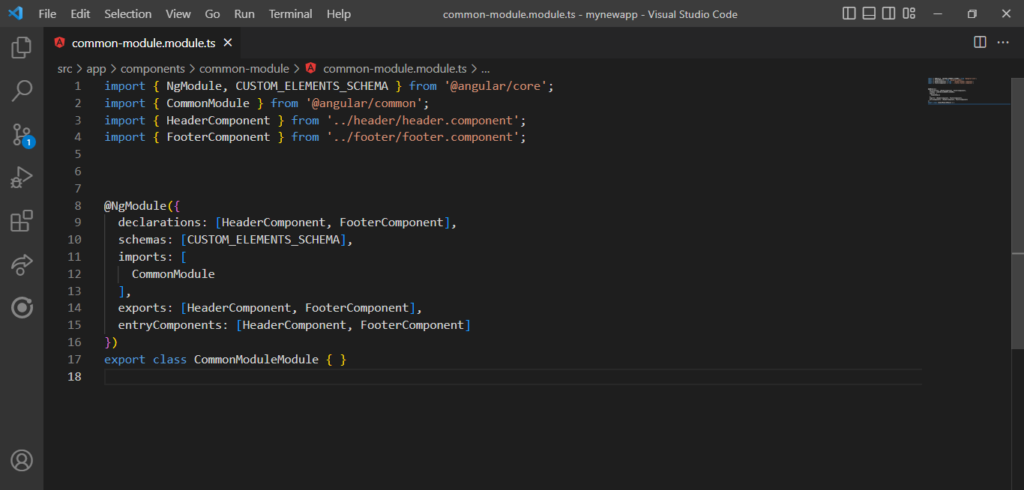Open the Explorer view in activity bar

22,48
